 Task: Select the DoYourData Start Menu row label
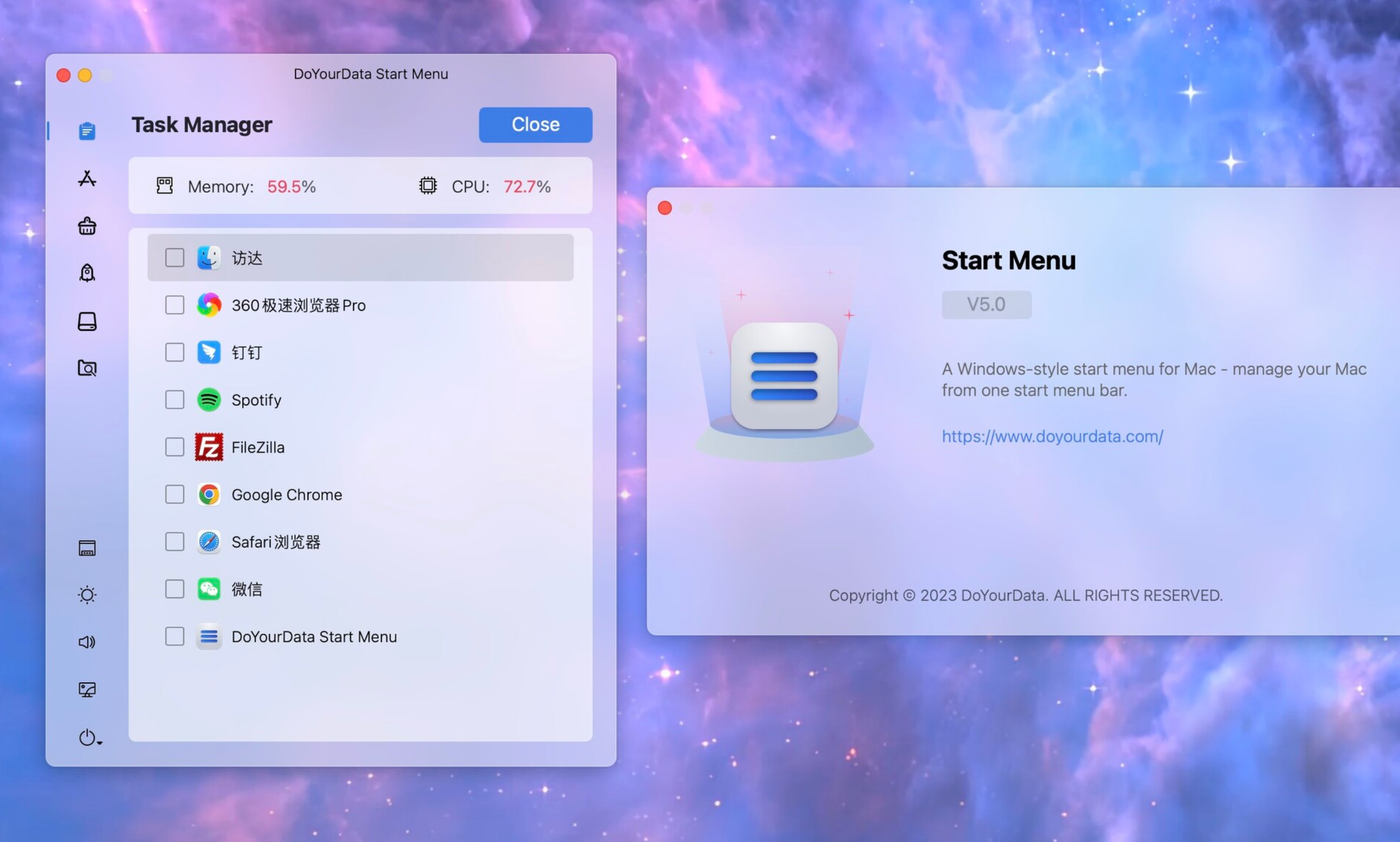coord(314,637)
